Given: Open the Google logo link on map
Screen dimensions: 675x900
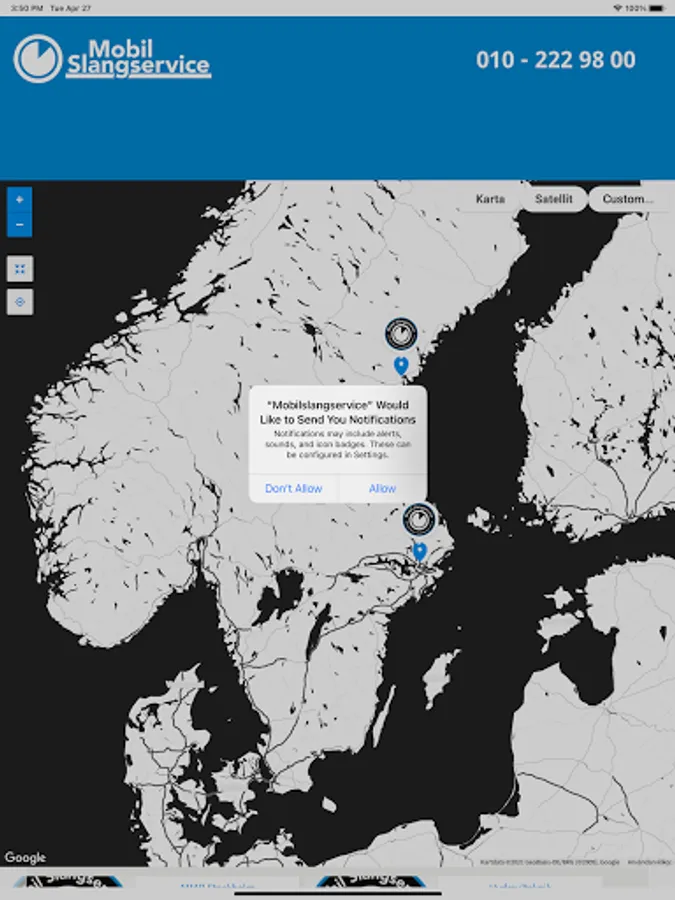Looking at the screenshot, I should [x=25, y=858].
